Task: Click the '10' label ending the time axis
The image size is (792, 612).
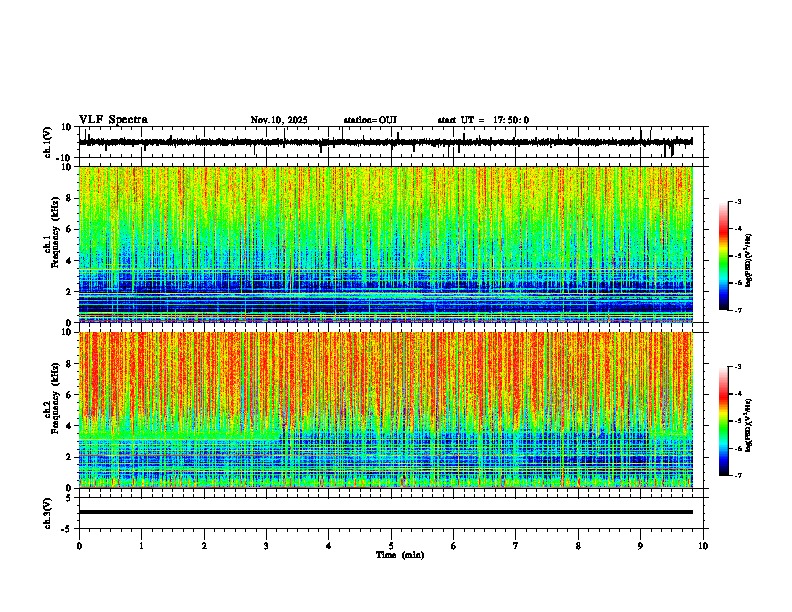Action: click(x=703, y=546)
